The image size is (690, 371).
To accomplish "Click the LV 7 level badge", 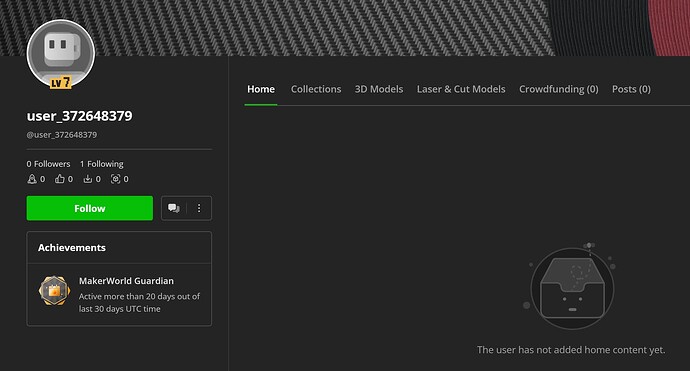I will (x=60, y=82).
